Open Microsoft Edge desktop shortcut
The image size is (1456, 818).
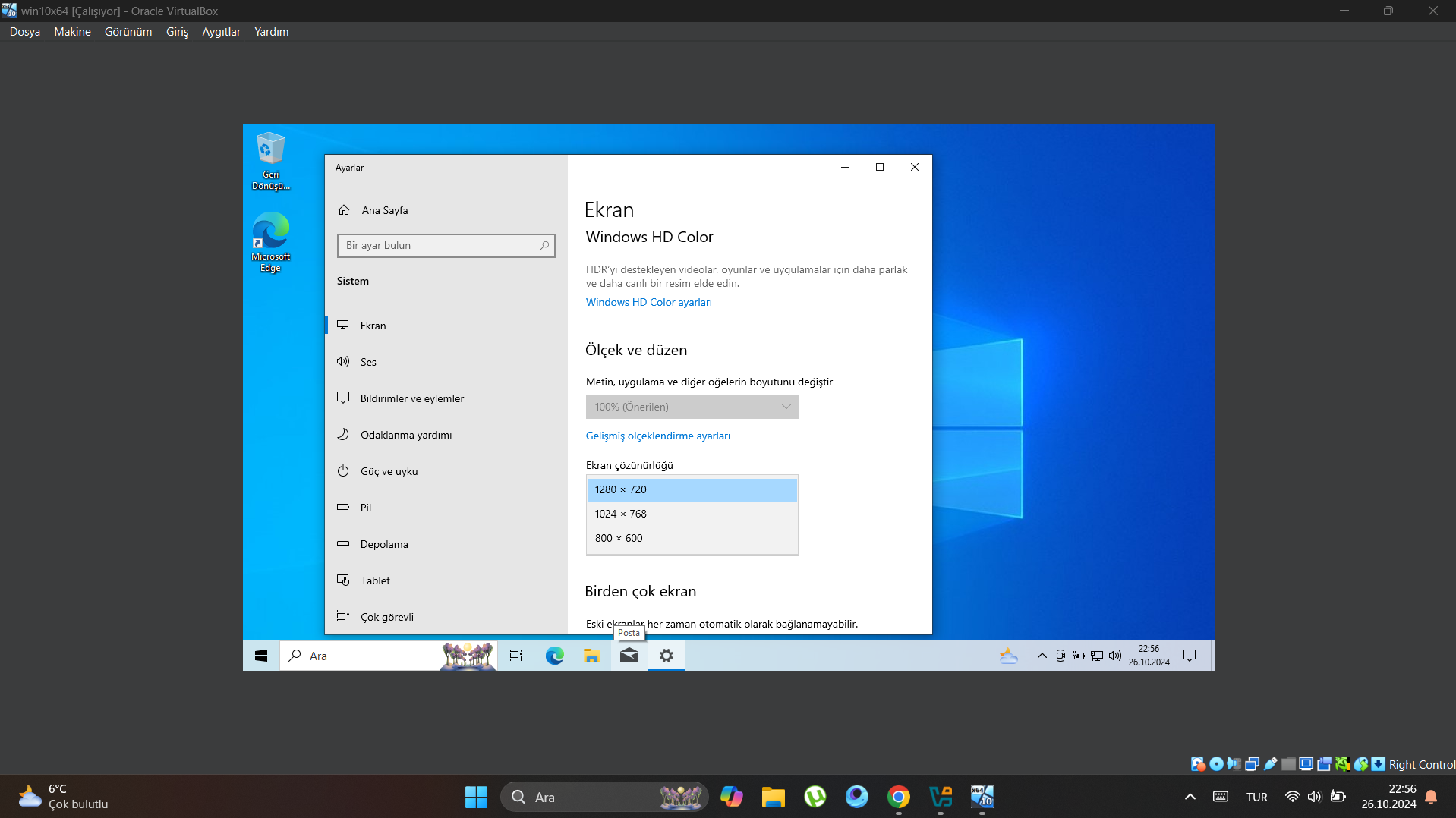[270, 241]
